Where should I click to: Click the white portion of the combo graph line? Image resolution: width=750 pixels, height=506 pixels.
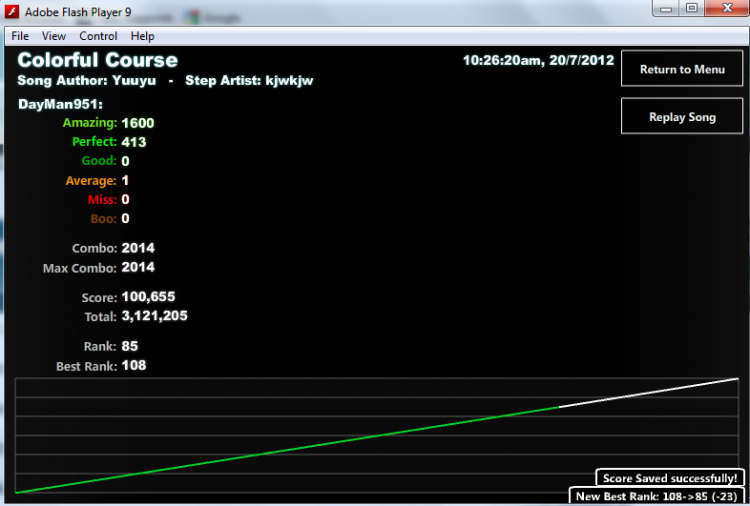click(x=649, y=393)
